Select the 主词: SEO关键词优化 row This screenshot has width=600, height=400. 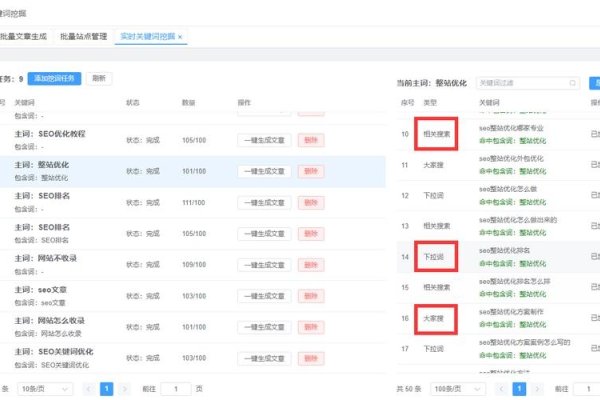[191, 358]
